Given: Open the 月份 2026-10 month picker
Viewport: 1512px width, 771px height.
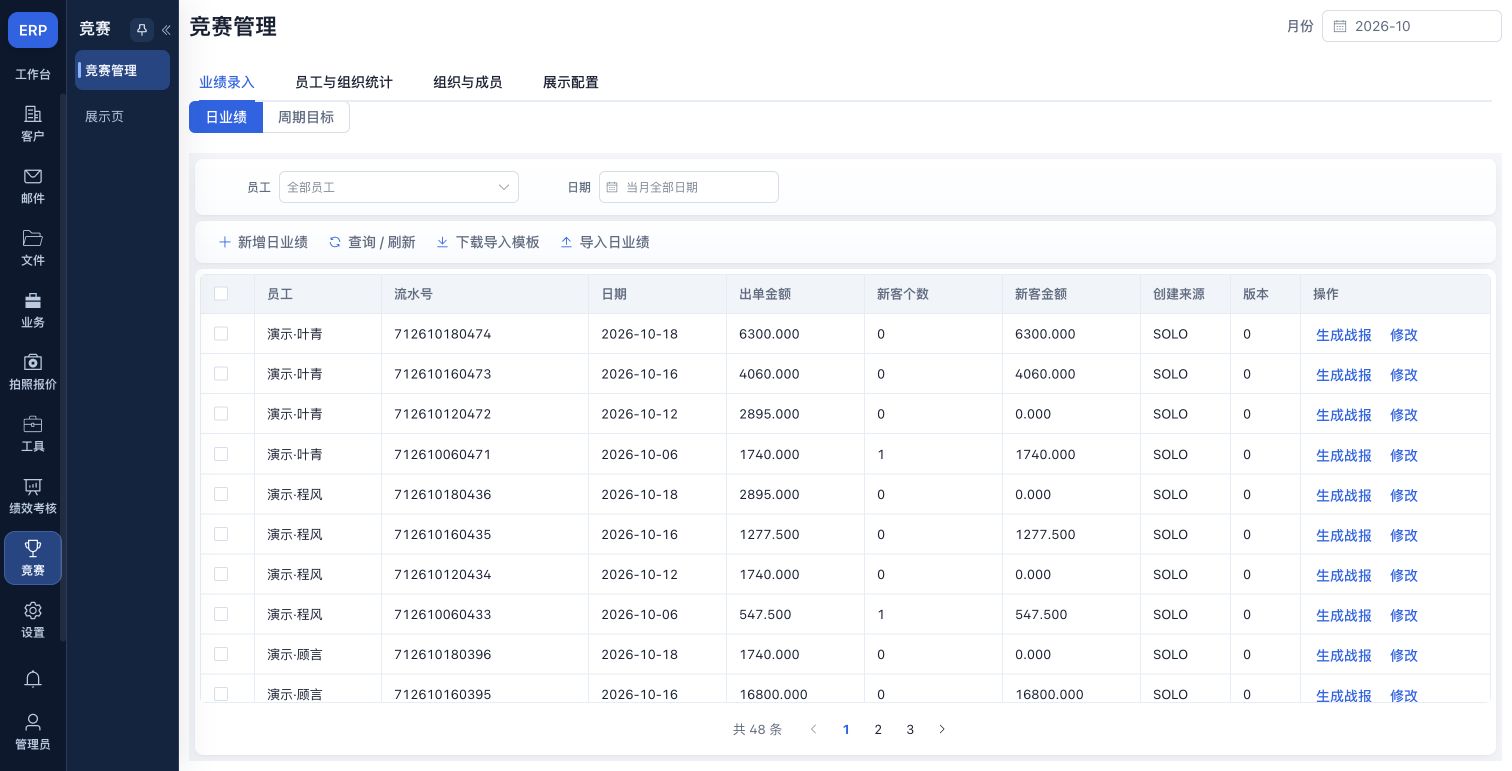Looking at the screenshot, I should click(x=1412, y=27).
